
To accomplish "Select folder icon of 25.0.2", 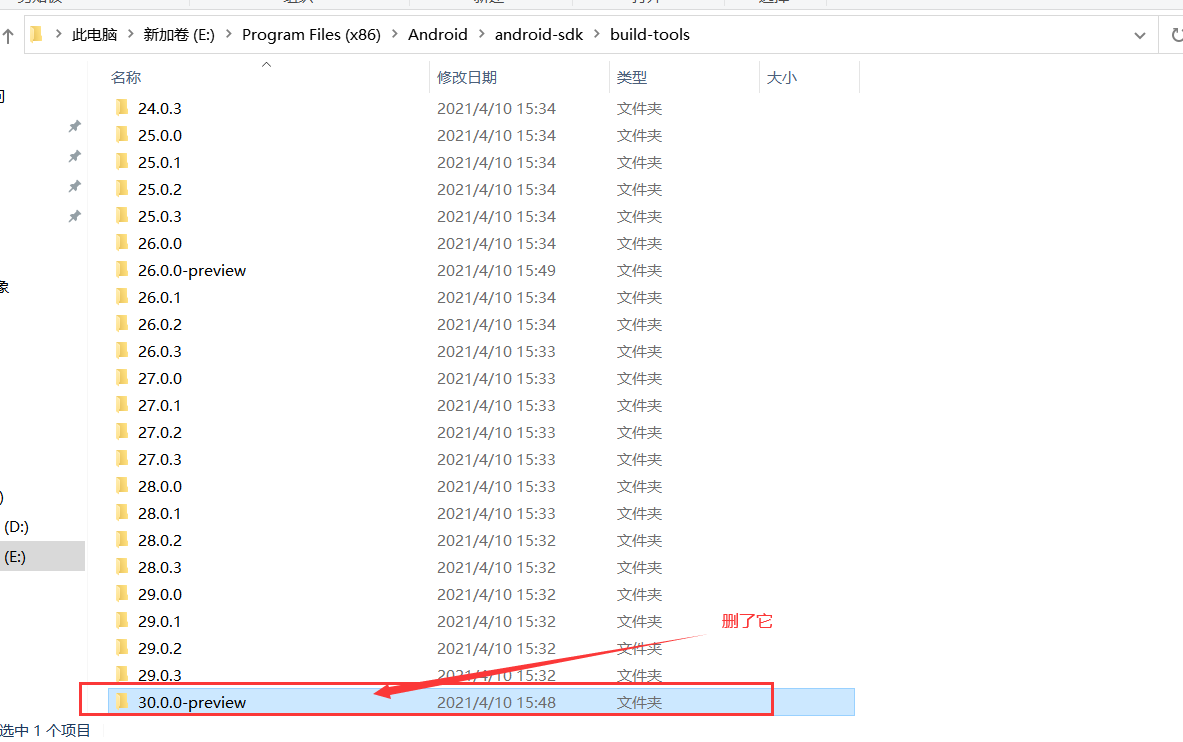I will [x=122, y=189].
